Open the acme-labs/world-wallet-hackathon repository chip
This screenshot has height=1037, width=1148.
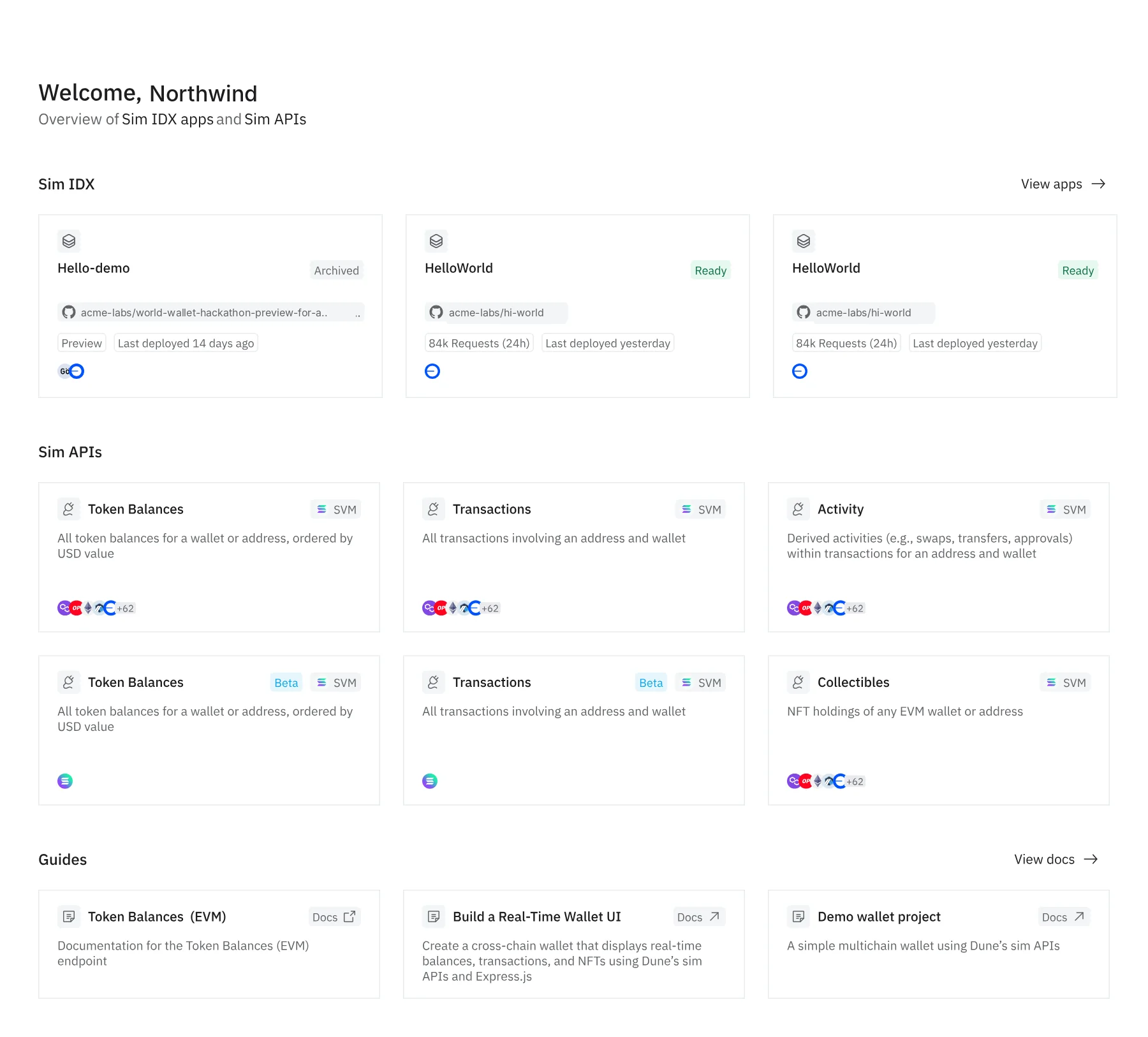[x=211, y=313]
